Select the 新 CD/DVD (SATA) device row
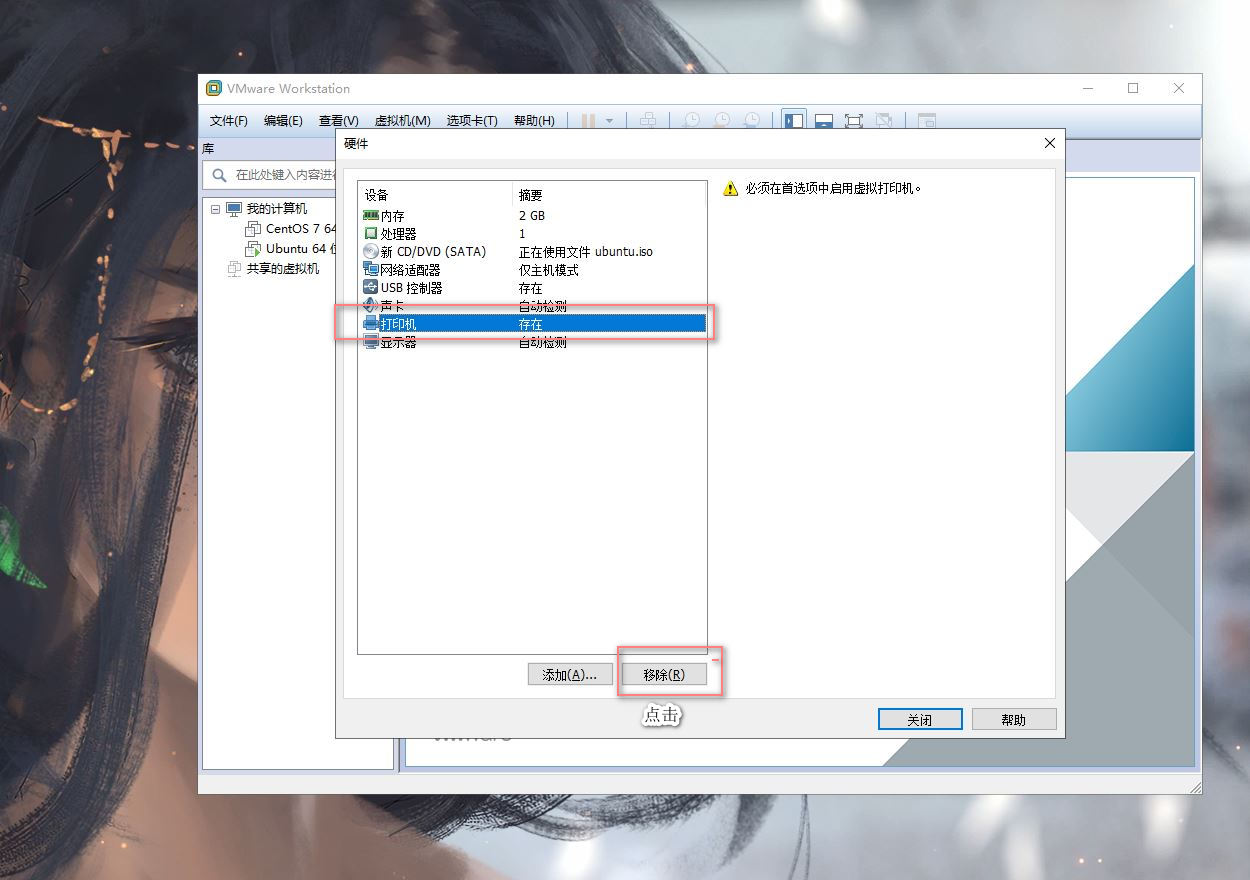This screenshot has height=880, width=1250. click(533, 252)
